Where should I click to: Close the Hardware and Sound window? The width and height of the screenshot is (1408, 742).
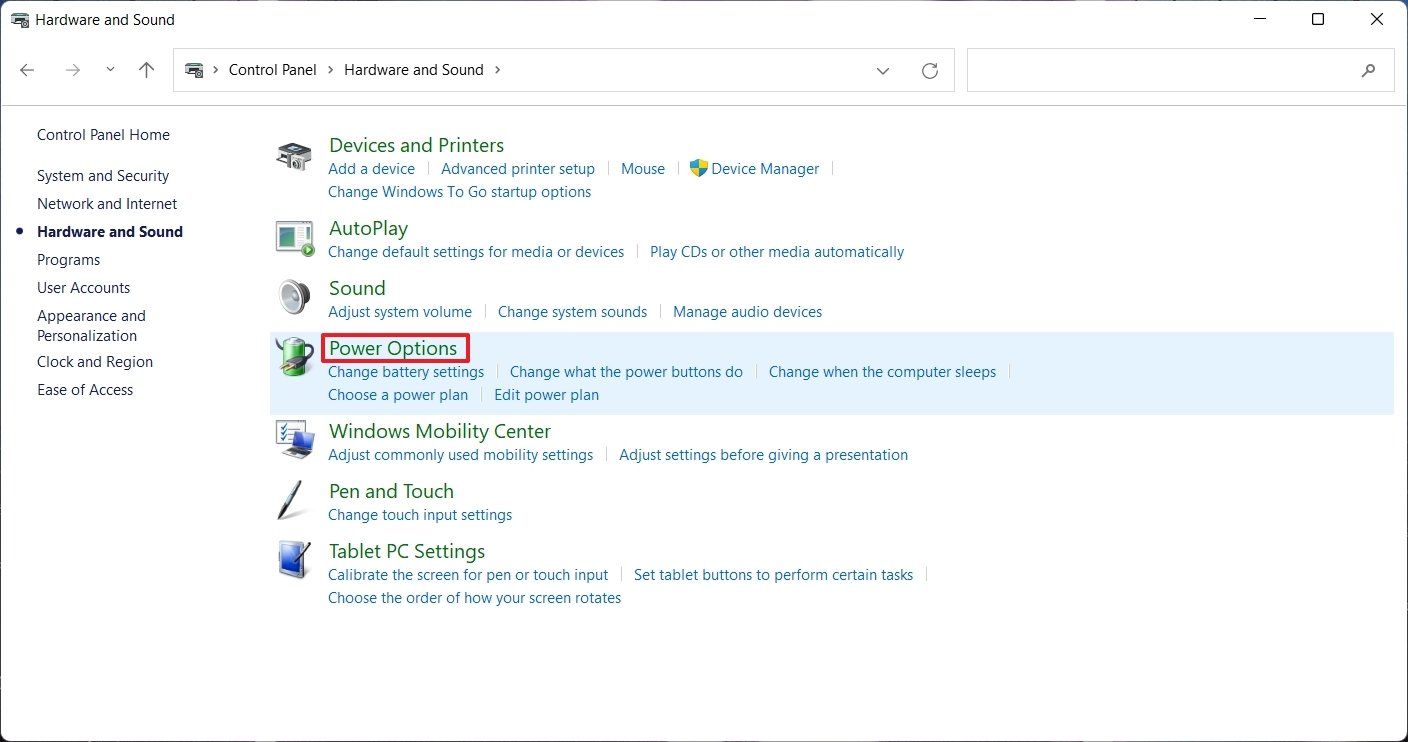(1377, 19)
